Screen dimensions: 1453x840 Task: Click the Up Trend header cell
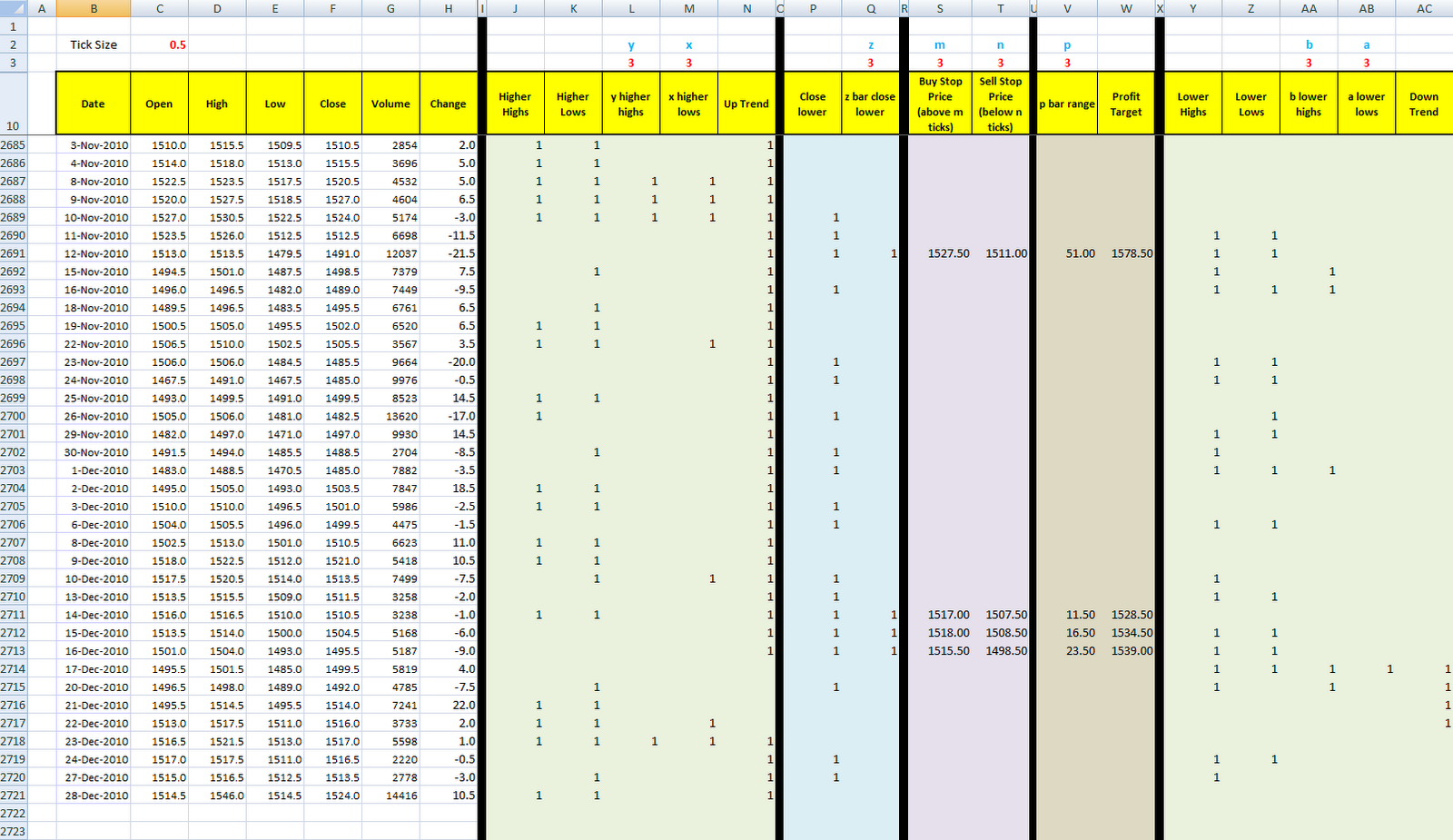point(746,103)
